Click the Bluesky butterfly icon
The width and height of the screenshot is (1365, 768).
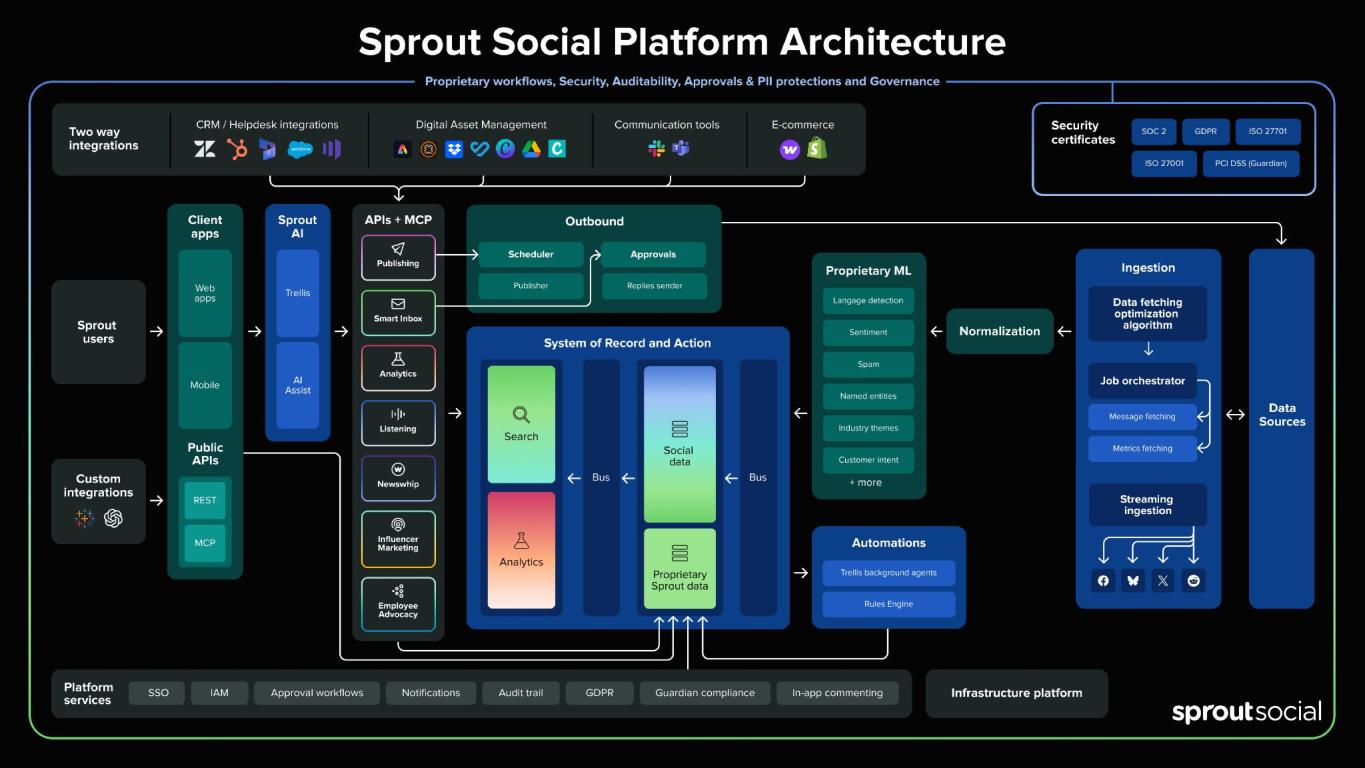click(1133, 581)
